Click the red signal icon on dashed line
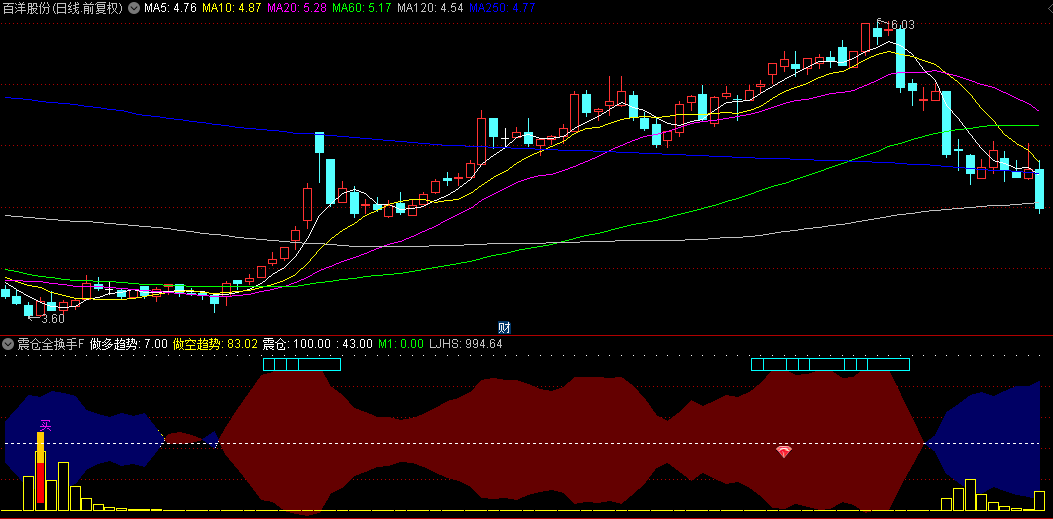 (x=784, y=451)
